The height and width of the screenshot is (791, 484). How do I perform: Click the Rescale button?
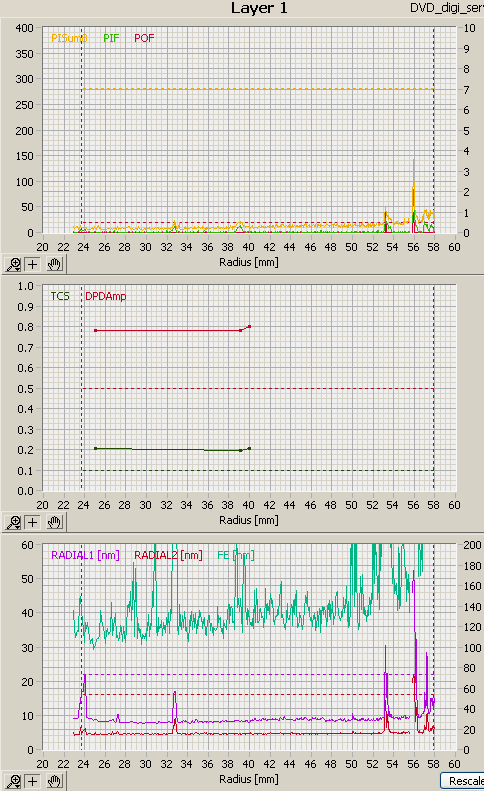(463, 781)
